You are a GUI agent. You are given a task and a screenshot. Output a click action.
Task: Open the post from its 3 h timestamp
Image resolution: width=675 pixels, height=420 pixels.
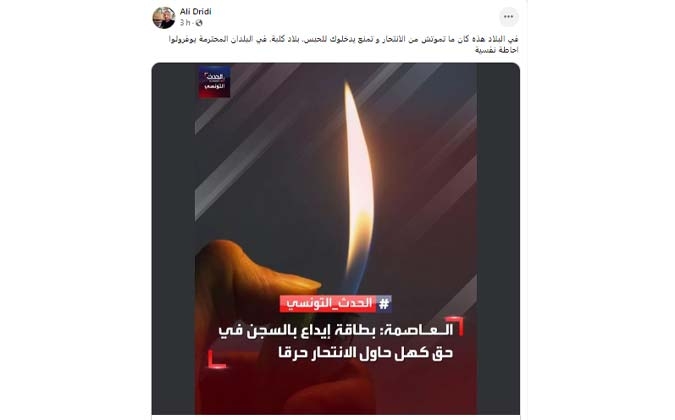tap(185, 23)
